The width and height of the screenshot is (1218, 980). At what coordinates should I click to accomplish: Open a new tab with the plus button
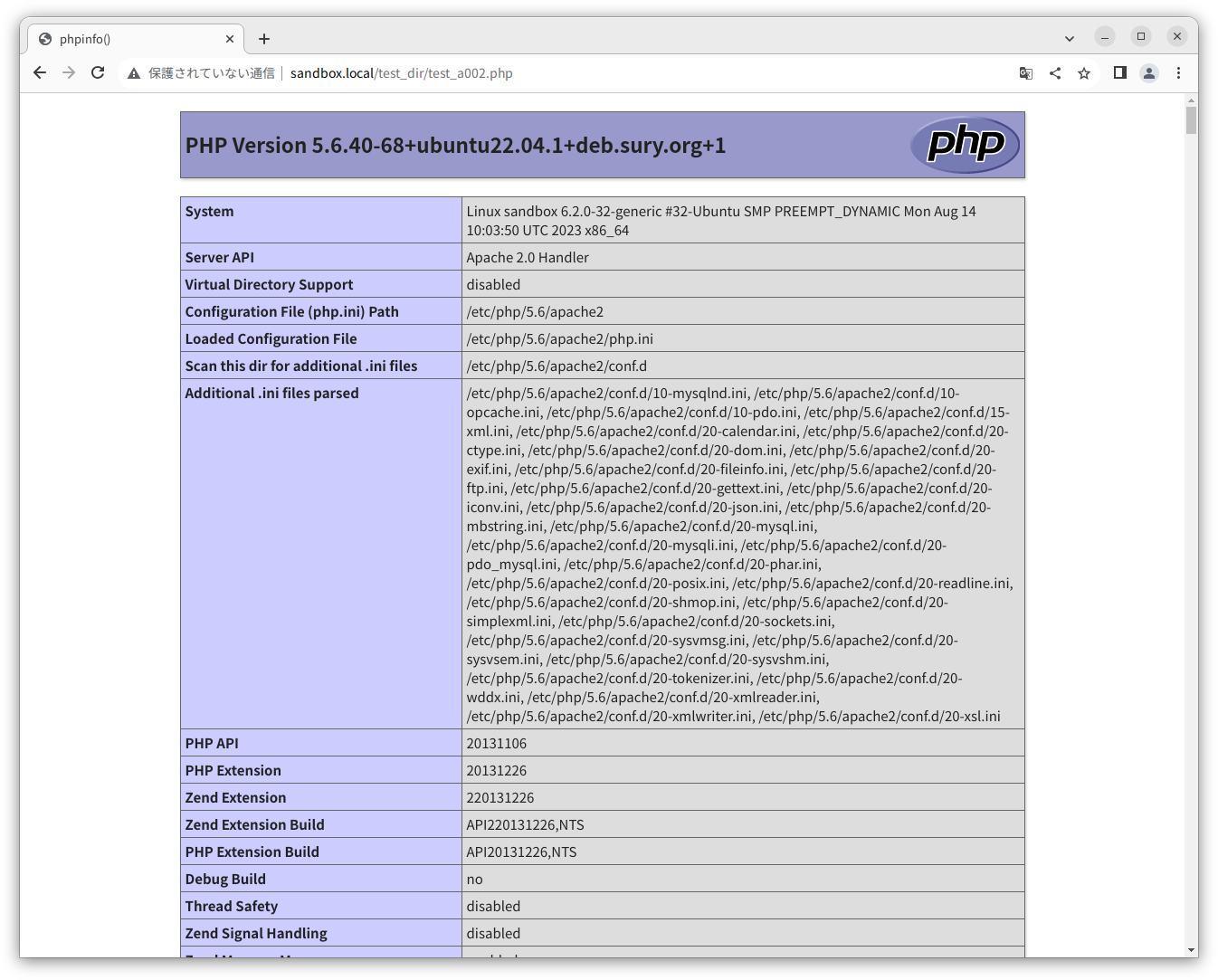263,38
